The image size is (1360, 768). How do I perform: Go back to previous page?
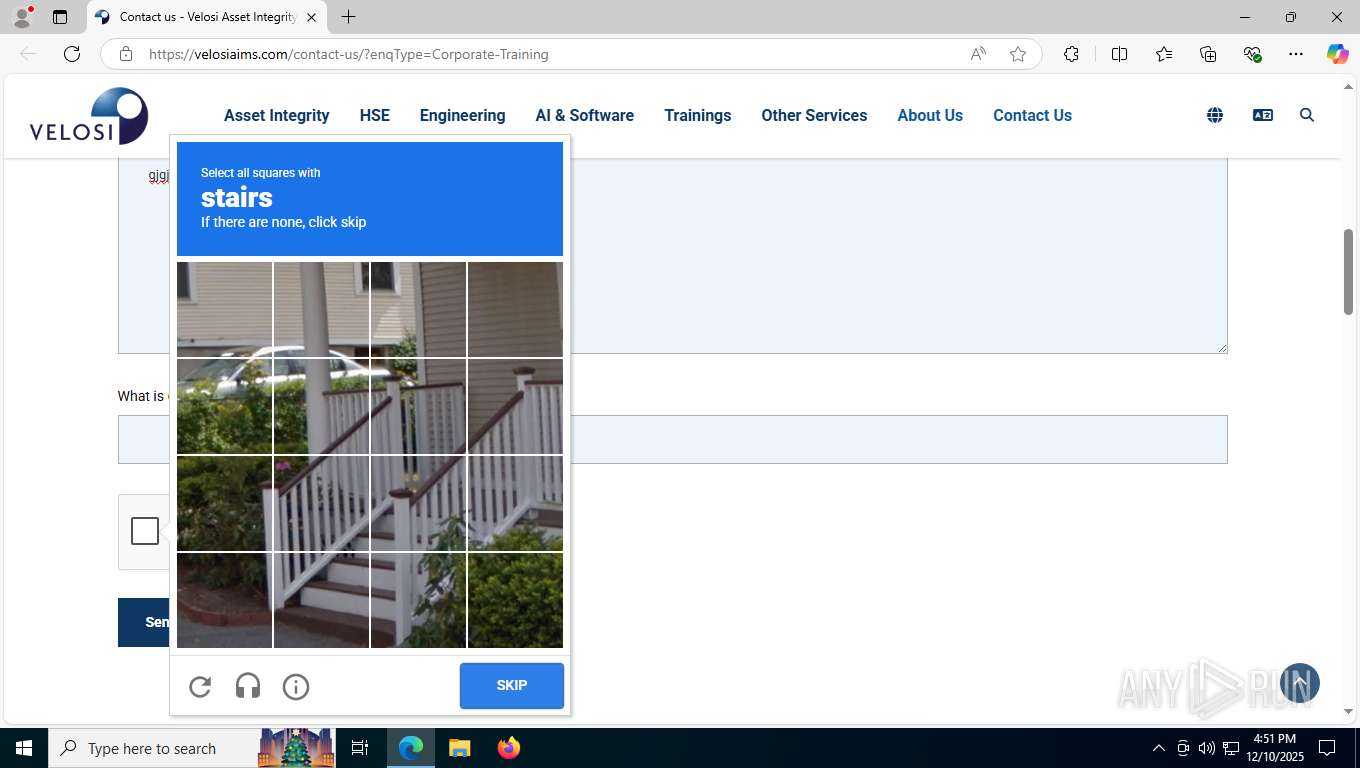(28, 54)
